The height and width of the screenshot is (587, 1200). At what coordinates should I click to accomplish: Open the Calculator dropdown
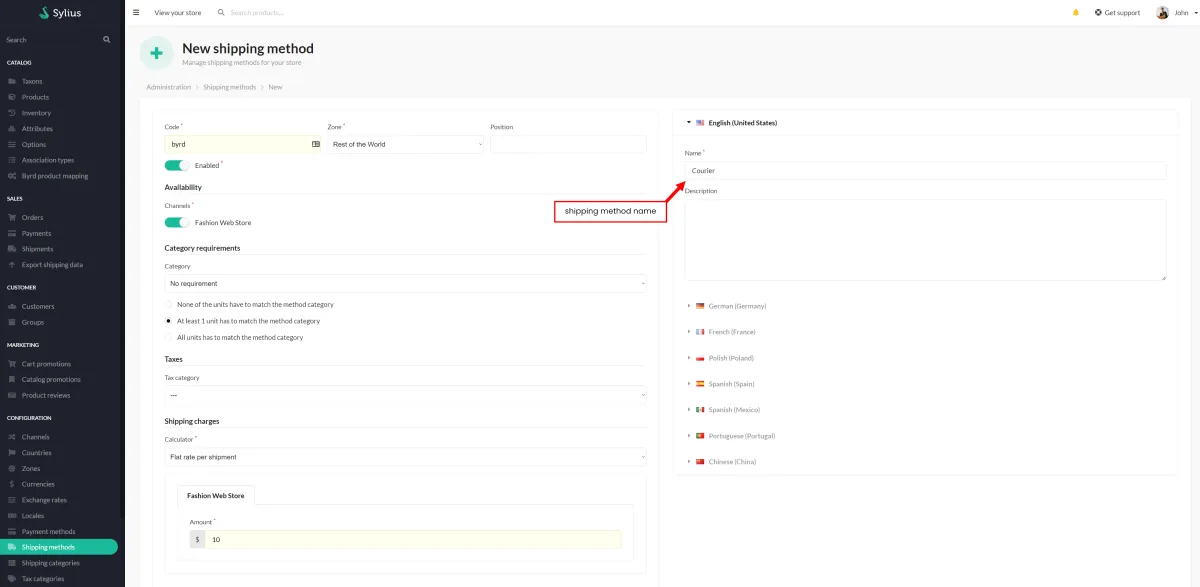405,457
